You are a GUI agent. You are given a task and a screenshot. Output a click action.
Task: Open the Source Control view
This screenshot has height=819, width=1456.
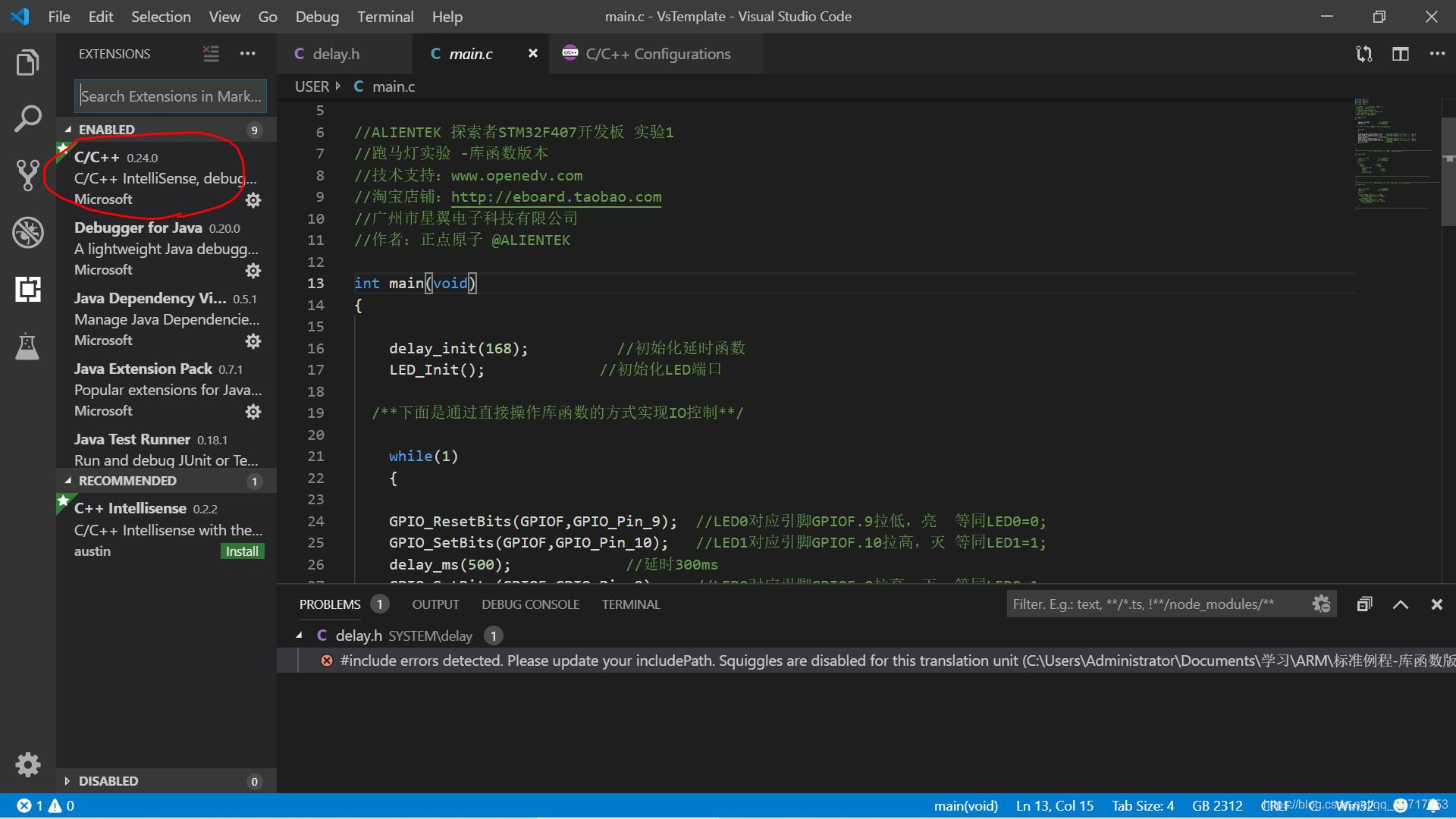click(x=27, y=175)
